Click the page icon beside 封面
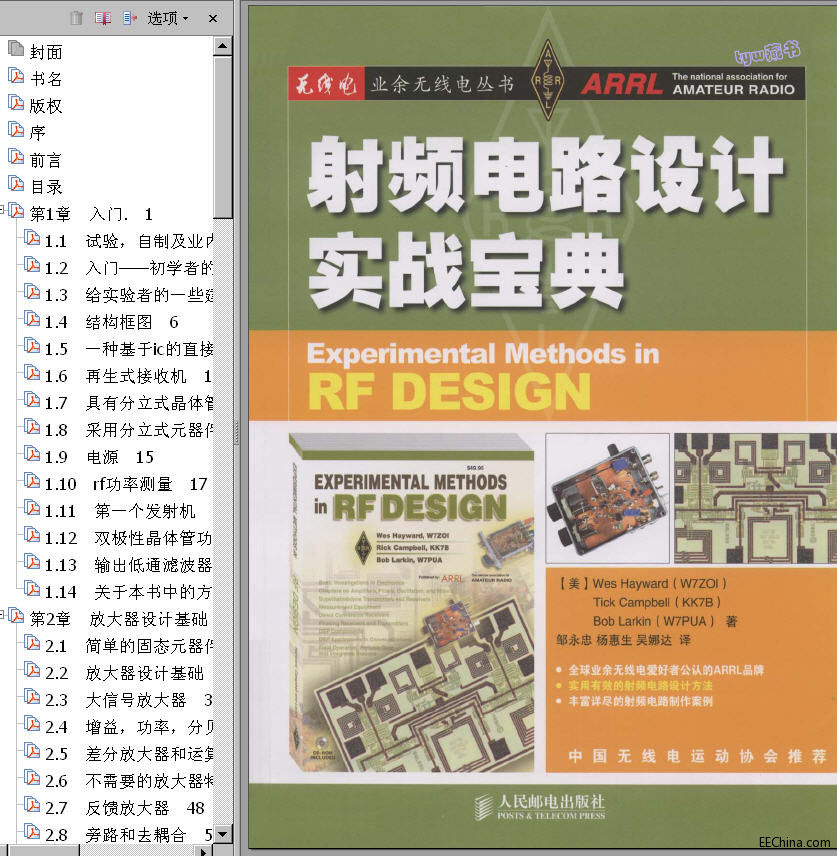The height and width of the screenshot is (856, 837). click(16, 49)
